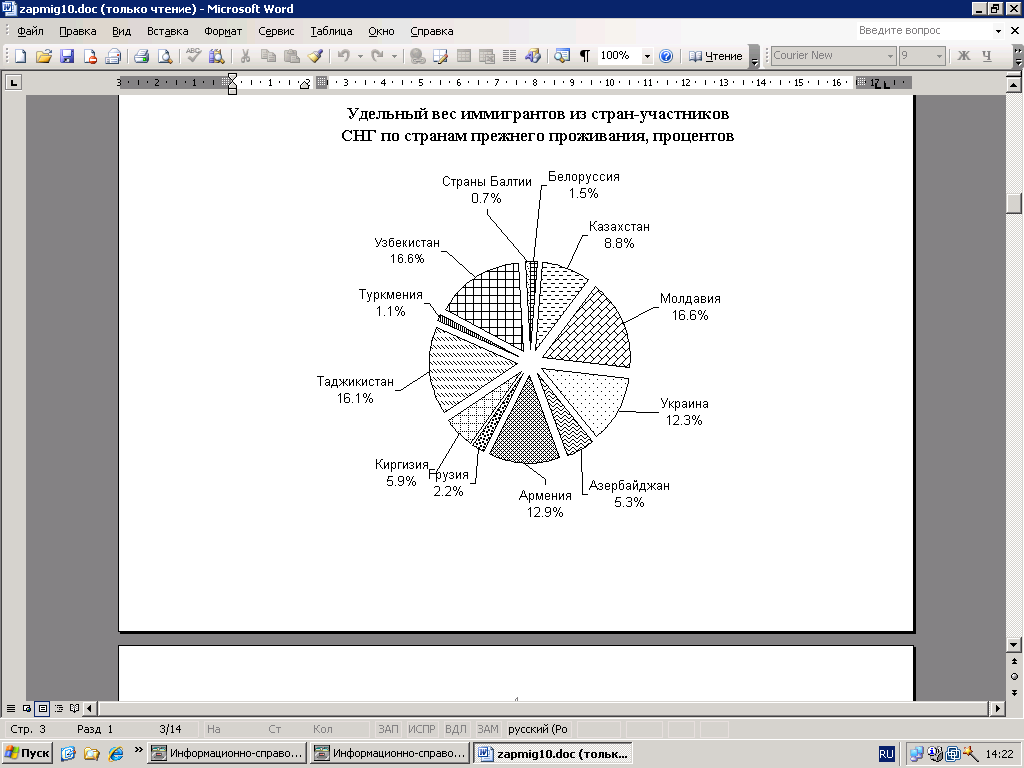Open the Research pane icon
Screen dimensions: 1024x768
[216, 56]
